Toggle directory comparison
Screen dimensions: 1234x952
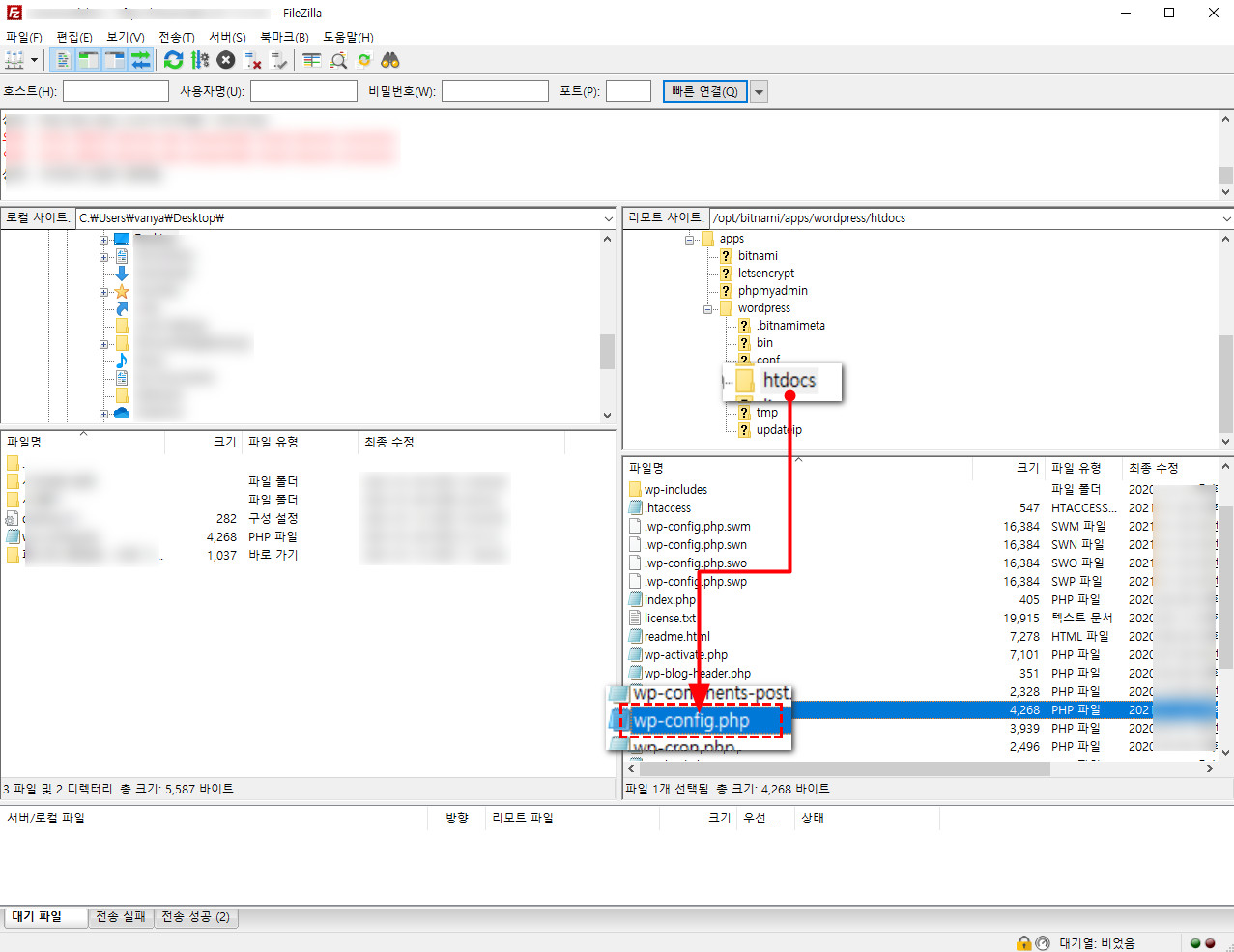[338, 60]
